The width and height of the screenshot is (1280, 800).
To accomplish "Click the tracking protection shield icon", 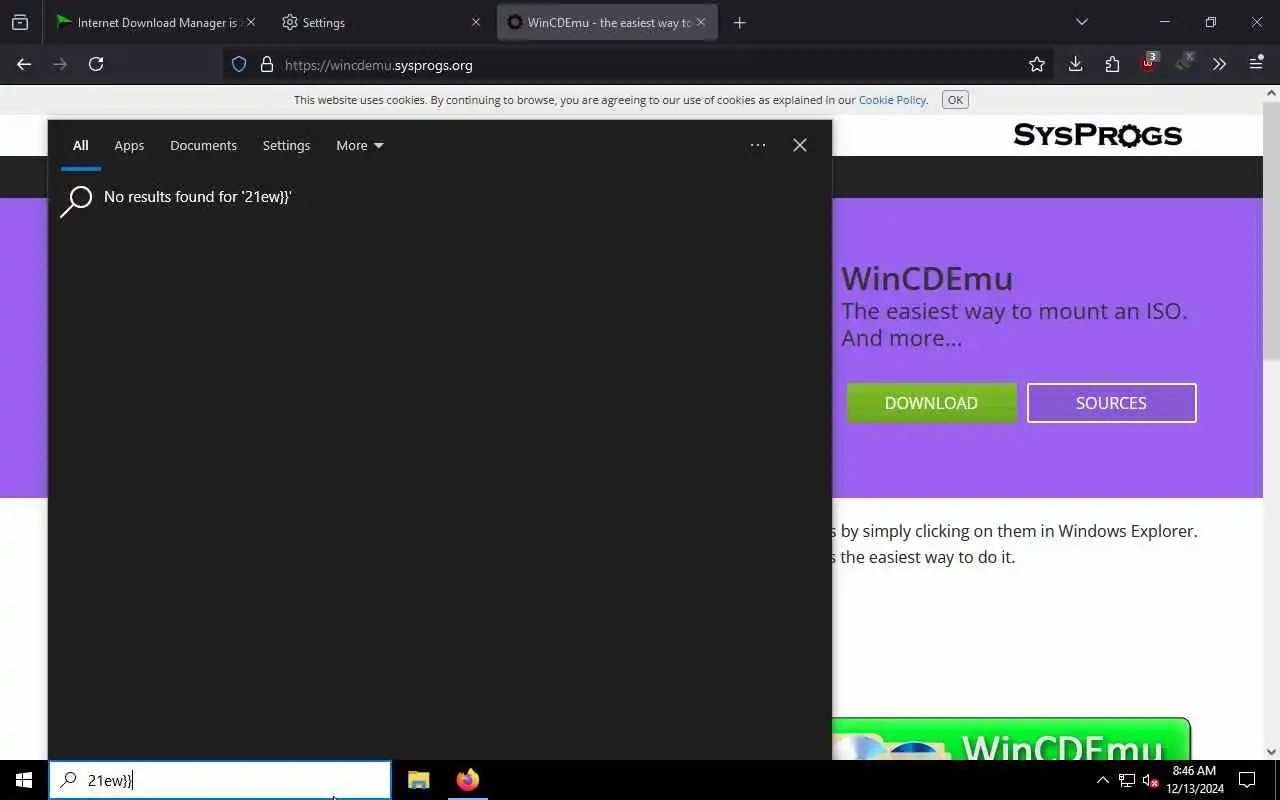I will click(239, 64).
